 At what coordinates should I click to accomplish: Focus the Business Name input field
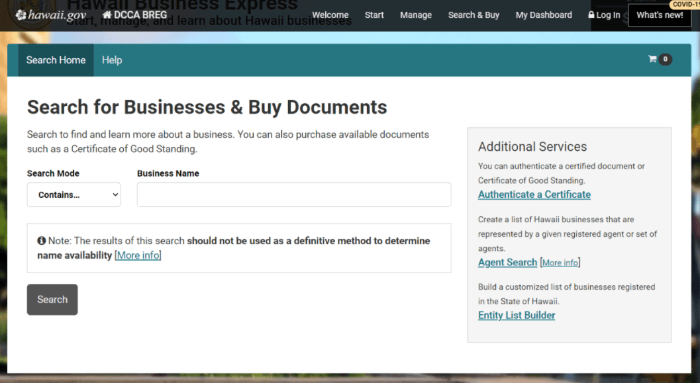pyautogui.click(x=294, y=195)
